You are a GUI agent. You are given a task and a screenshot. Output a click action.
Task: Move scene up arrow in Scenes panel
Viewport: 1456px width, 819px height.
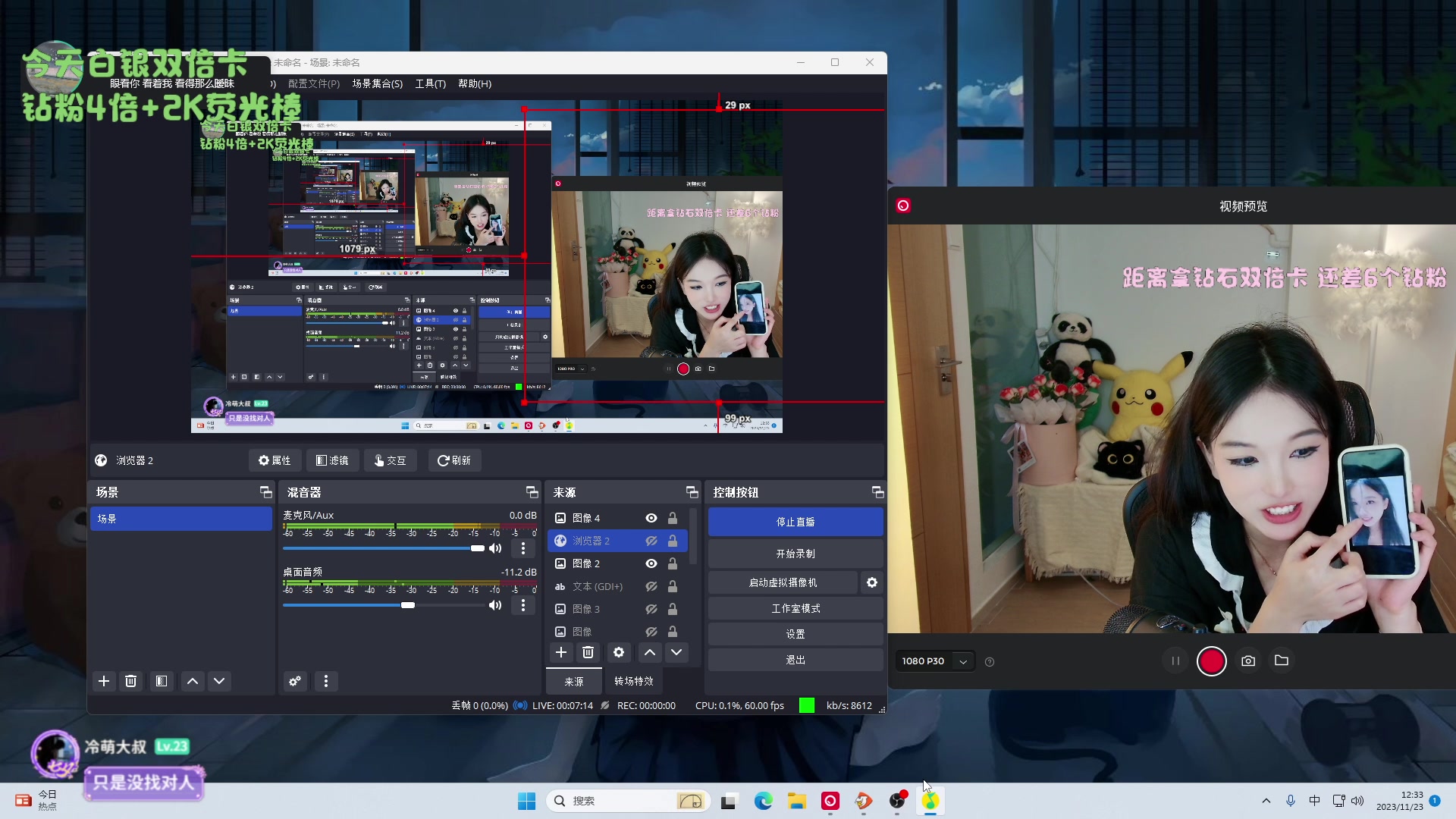point(193,681)
